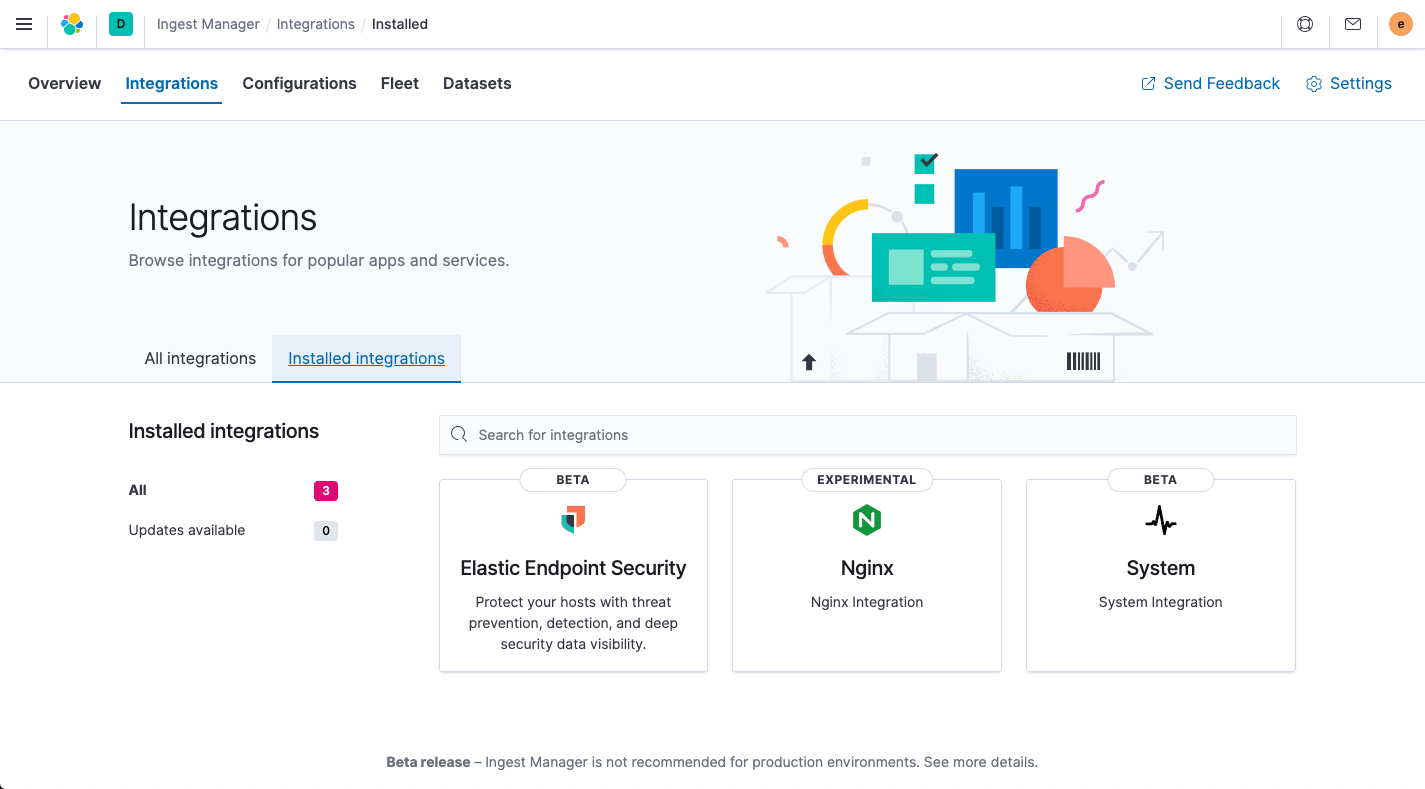Click the Elastic Endpoint Security shield icon
This screenshot has height=789, width=1425.
[573, 520]
